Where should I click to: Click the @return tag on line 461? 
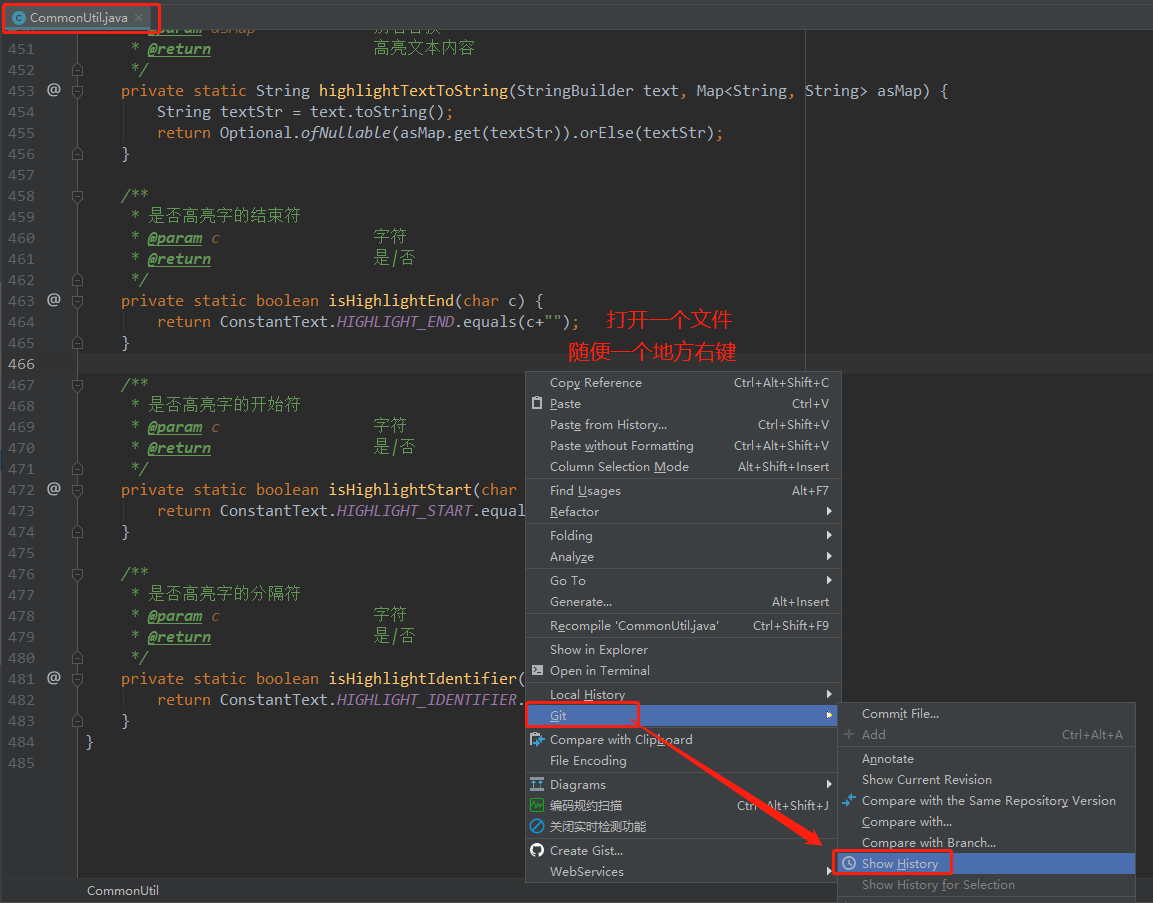click(179, 259)
